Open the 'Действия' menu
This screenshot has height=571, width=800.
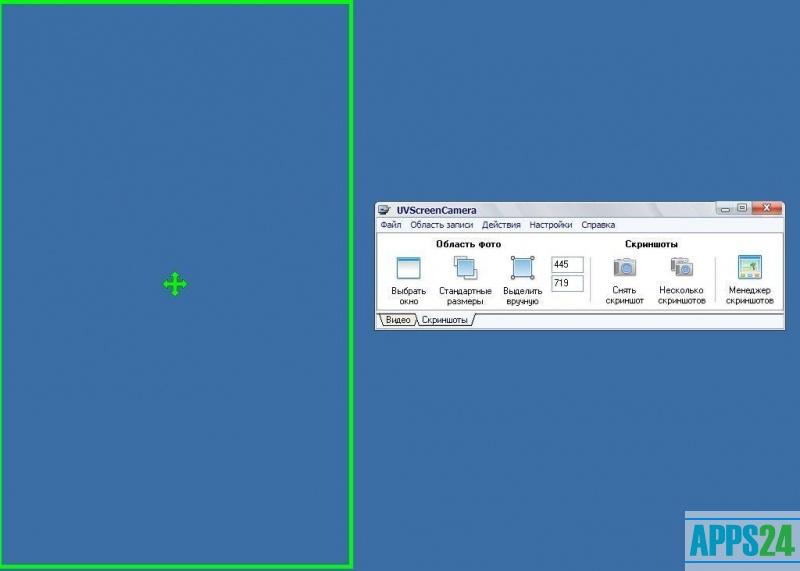click(501, 225)
